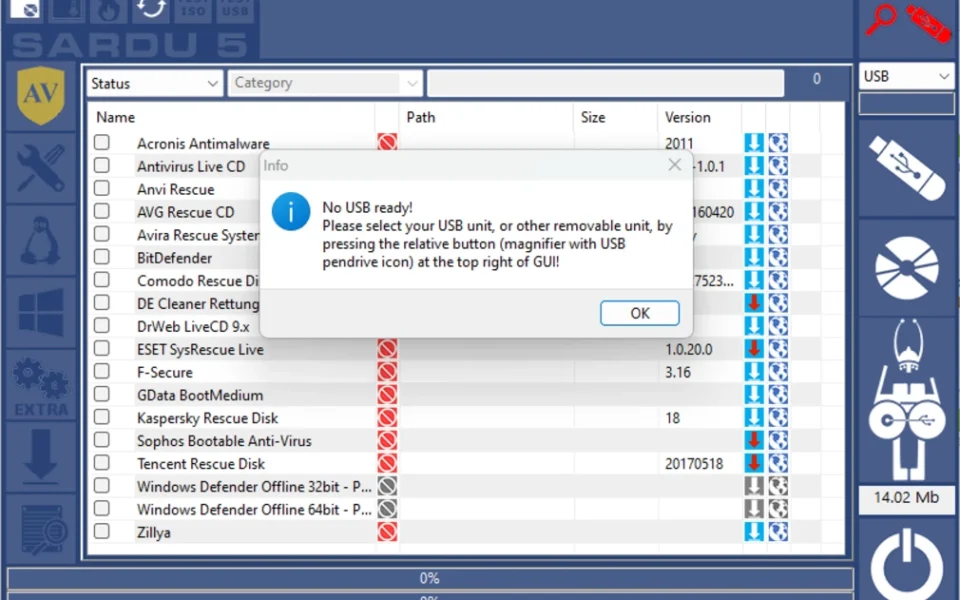
Task: Click the refresh arrows toolbar icon
Action: 151,10
